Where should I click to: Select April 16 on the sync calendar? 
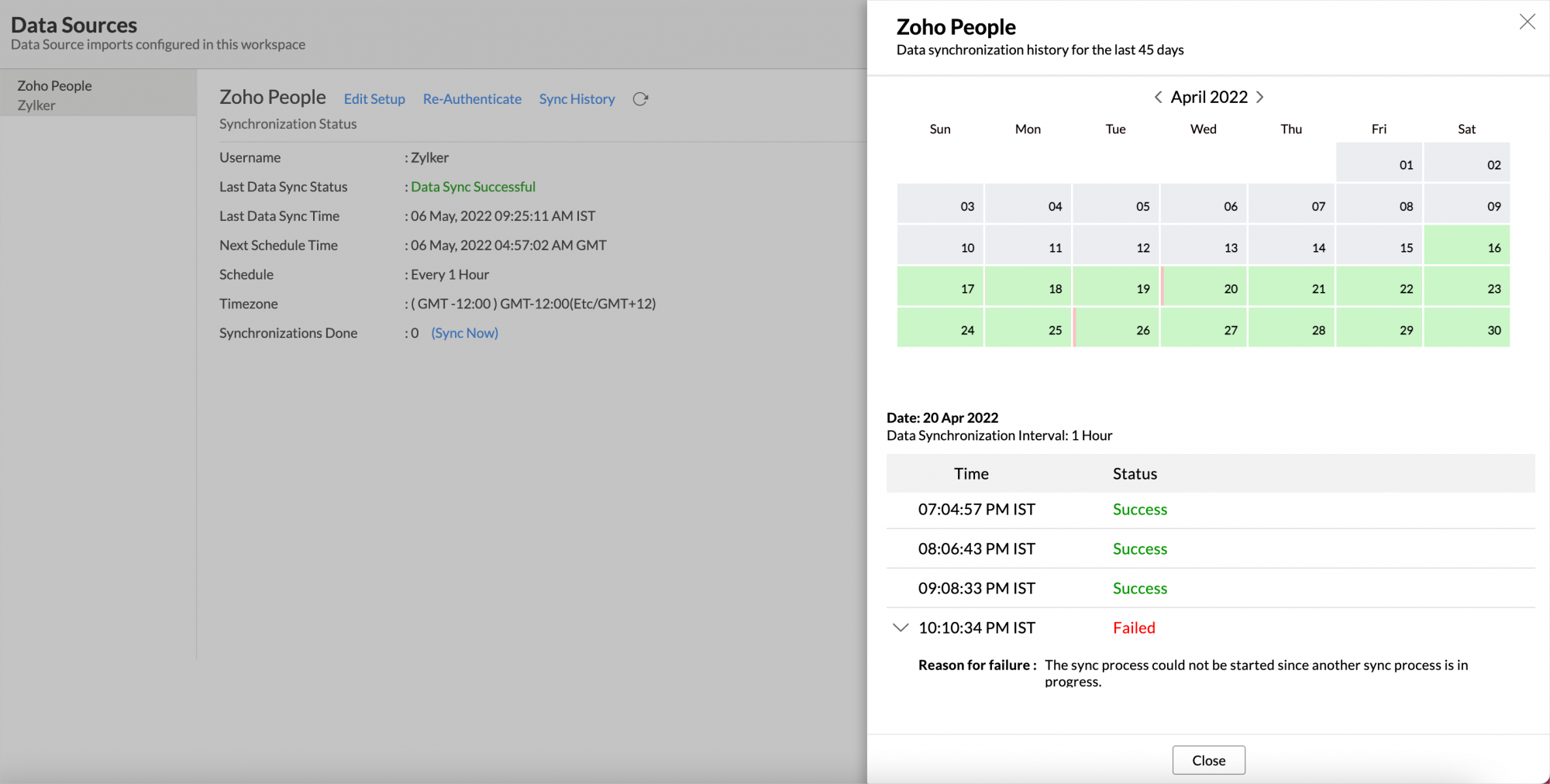click(1466, 246)
